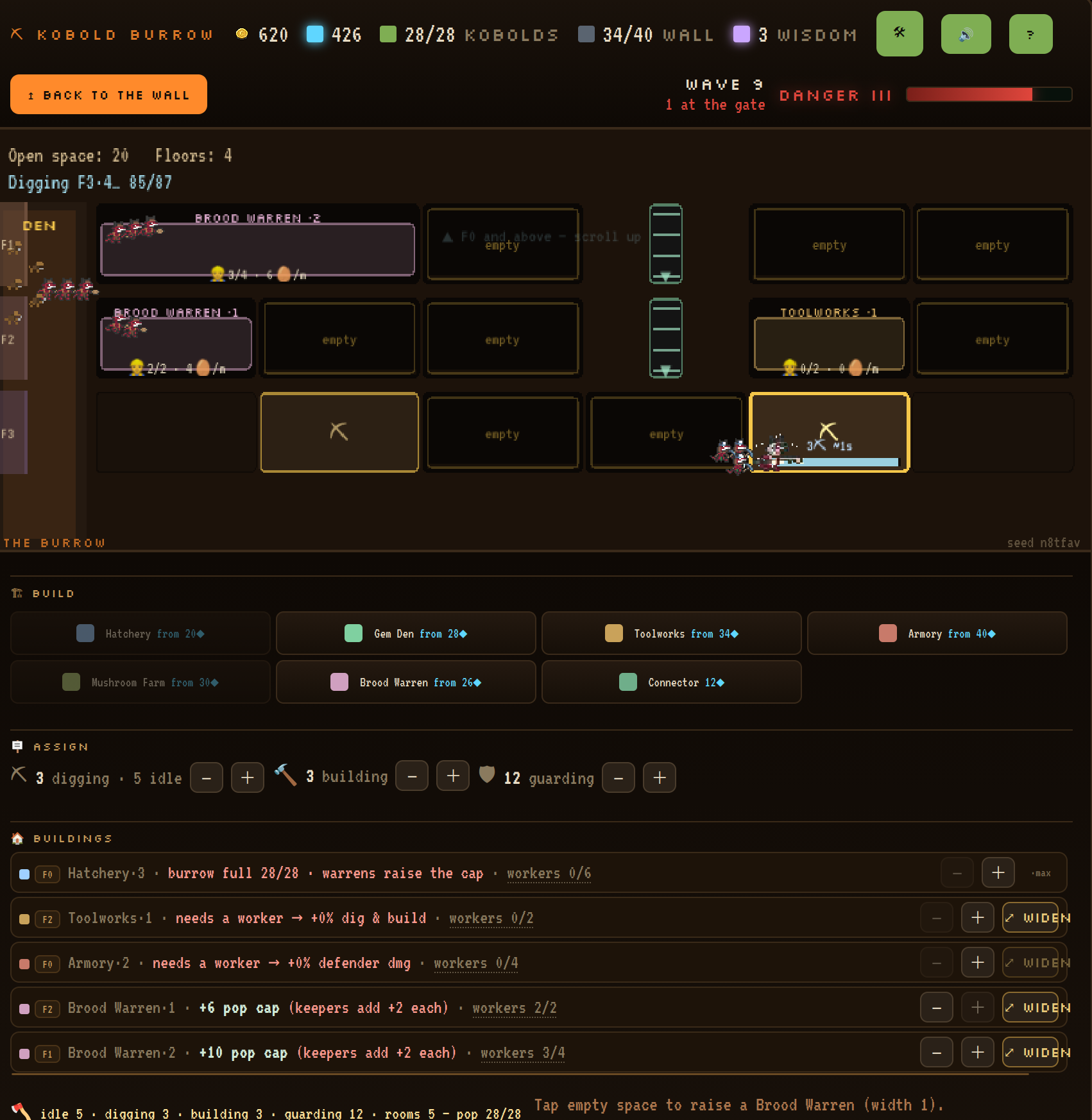Click Hatchery 3 workers 0/6 link
This screenshot has width=1092, height=1120.
pyautogui.click(x=549, y=873)
